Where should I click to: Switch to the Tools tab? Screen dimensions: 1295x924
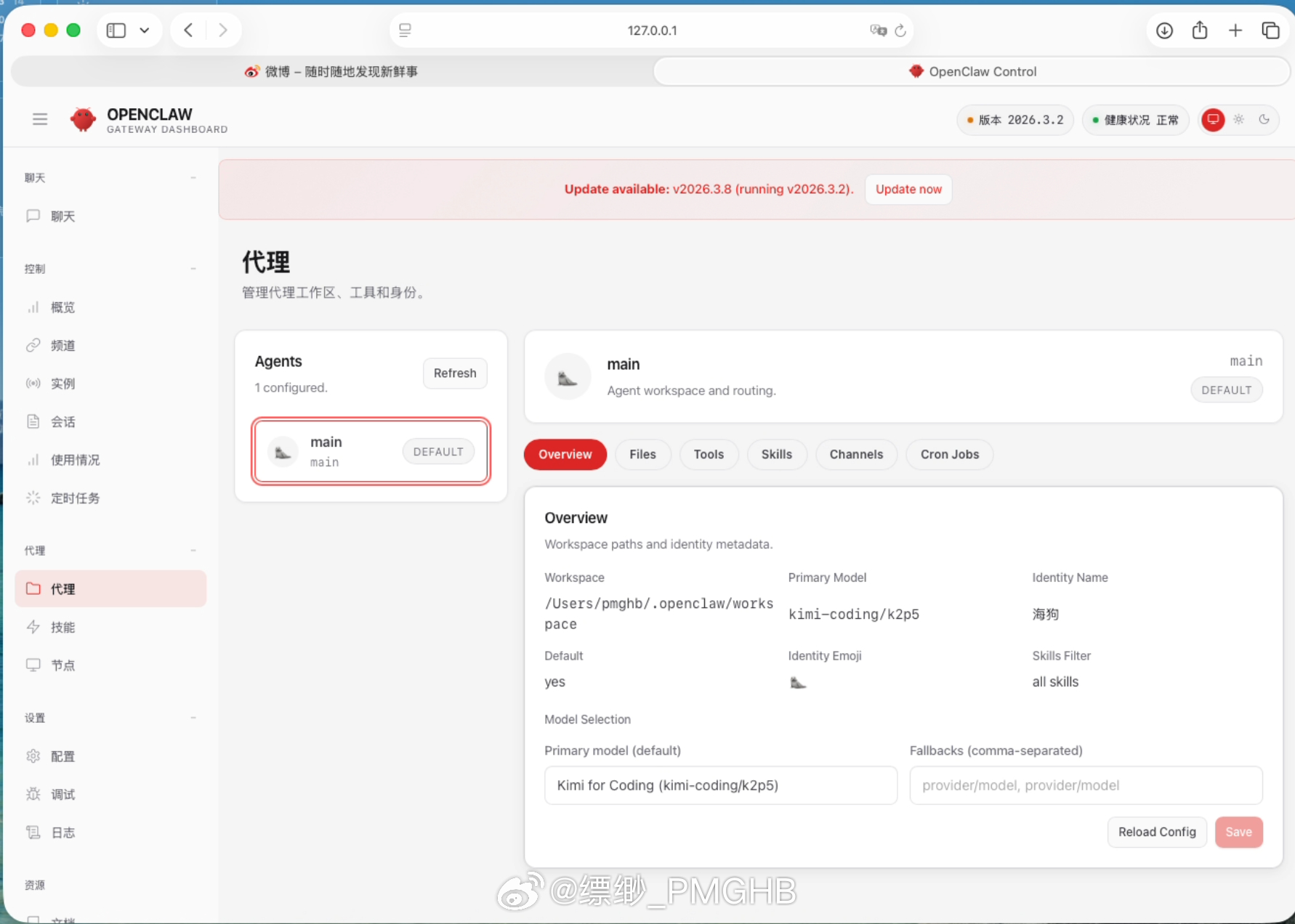[x=709, y=454]
